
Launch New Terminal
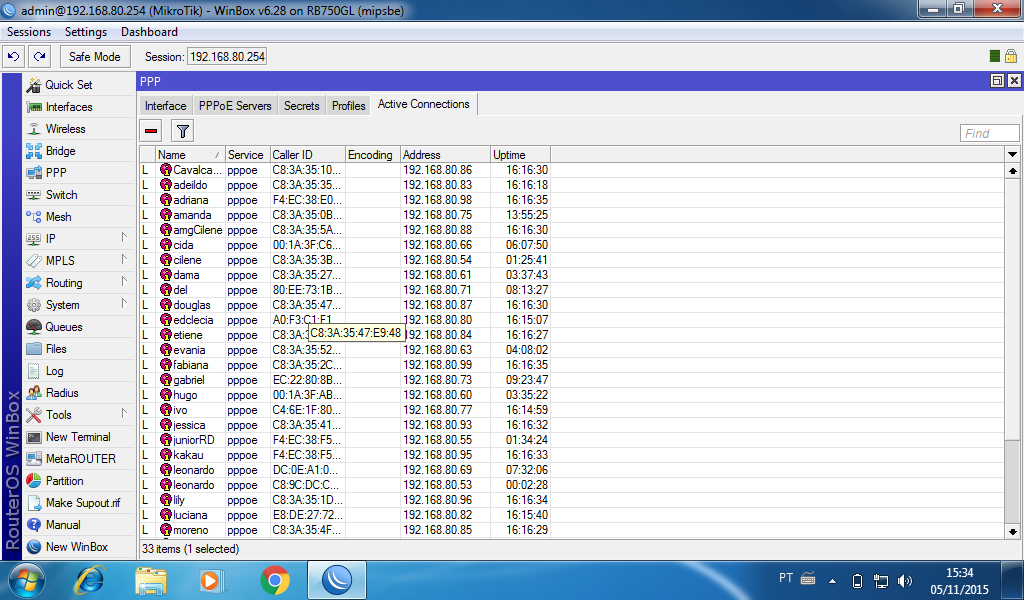[x=78, y=437]
